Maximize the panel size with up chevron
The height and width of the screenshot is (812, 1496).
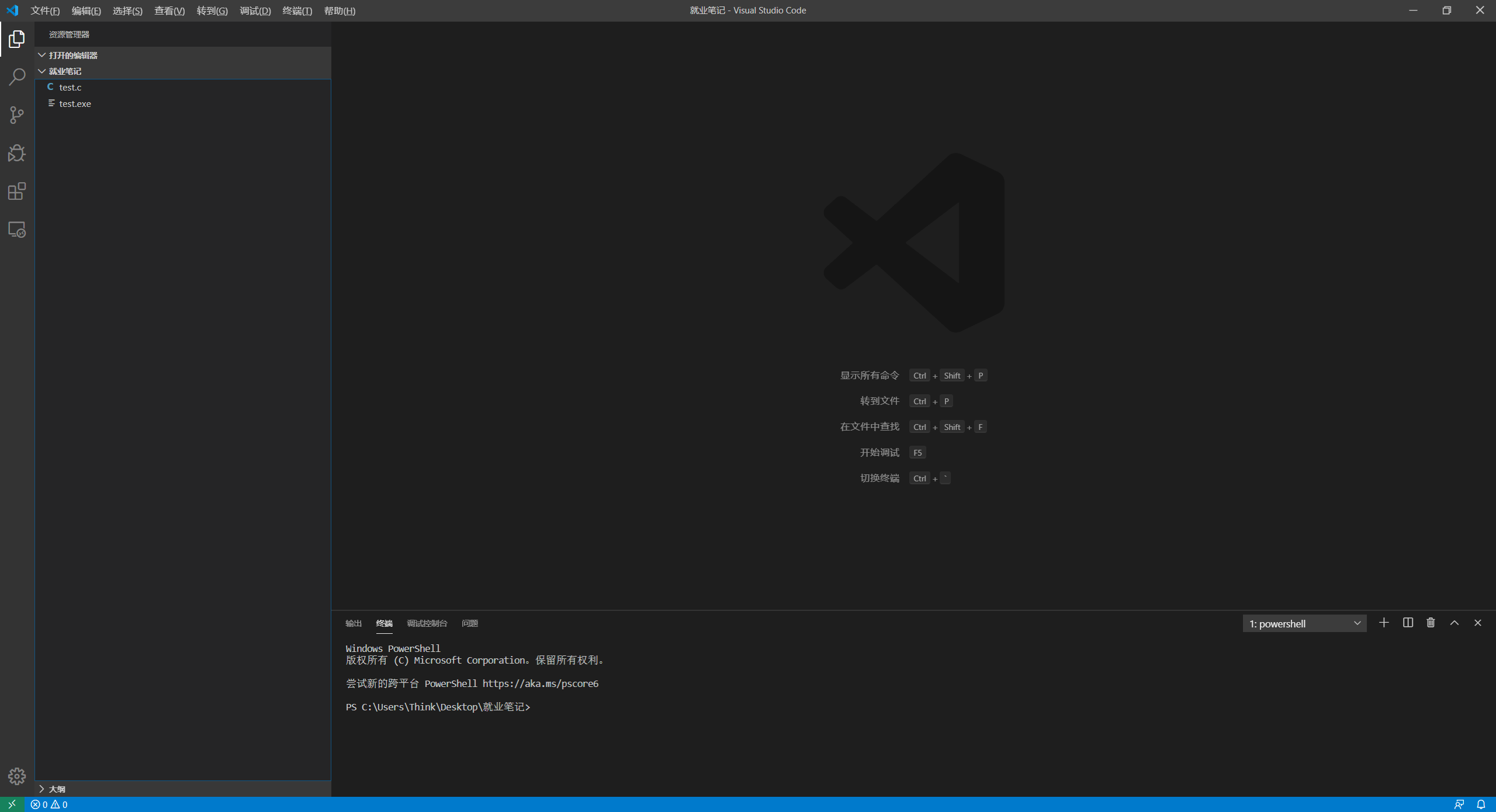click(x=1455, y=623)
